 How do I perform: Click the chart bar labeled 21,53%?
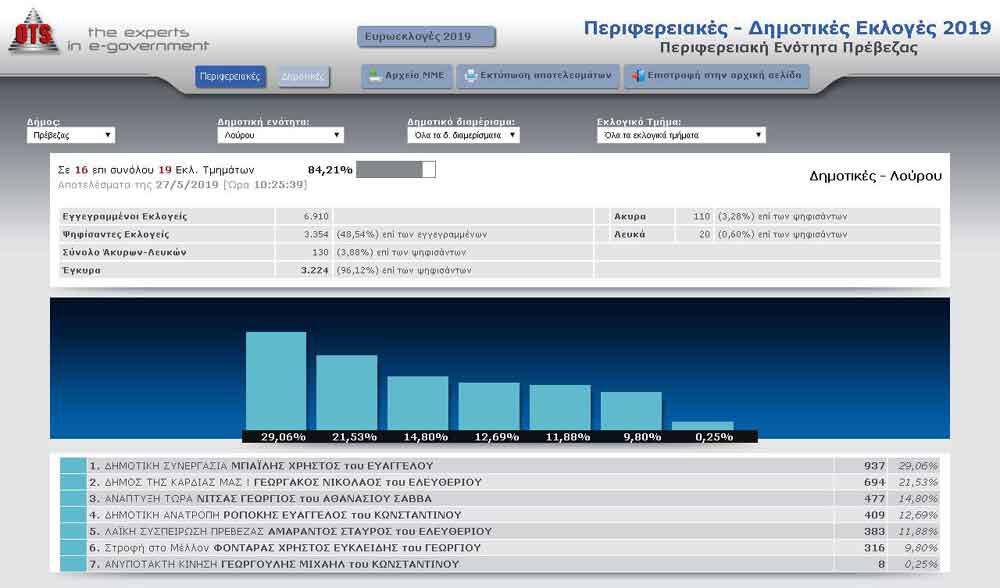347,393
